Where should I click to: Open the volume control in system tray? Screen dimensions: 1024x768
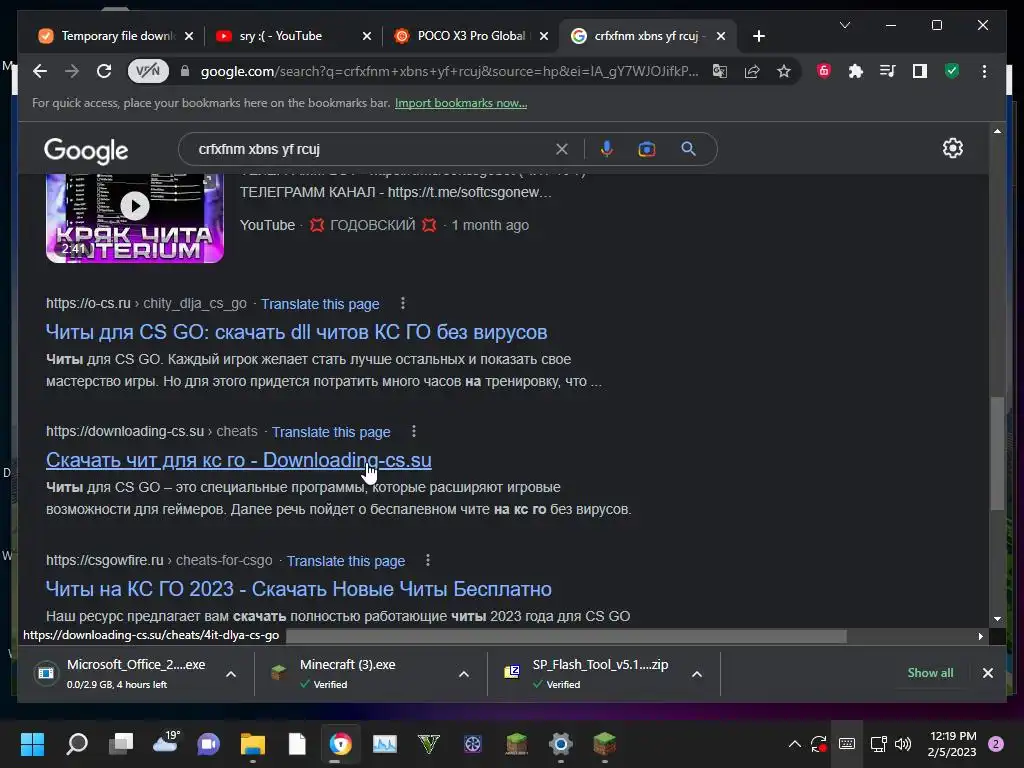(903, 744)
